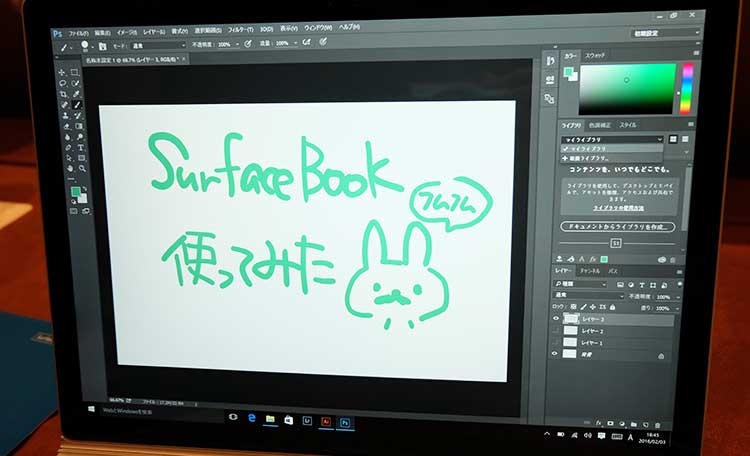Open the layer blend mode dropdown
This screenshot has width=750, height=456.
tap(588, 295)
